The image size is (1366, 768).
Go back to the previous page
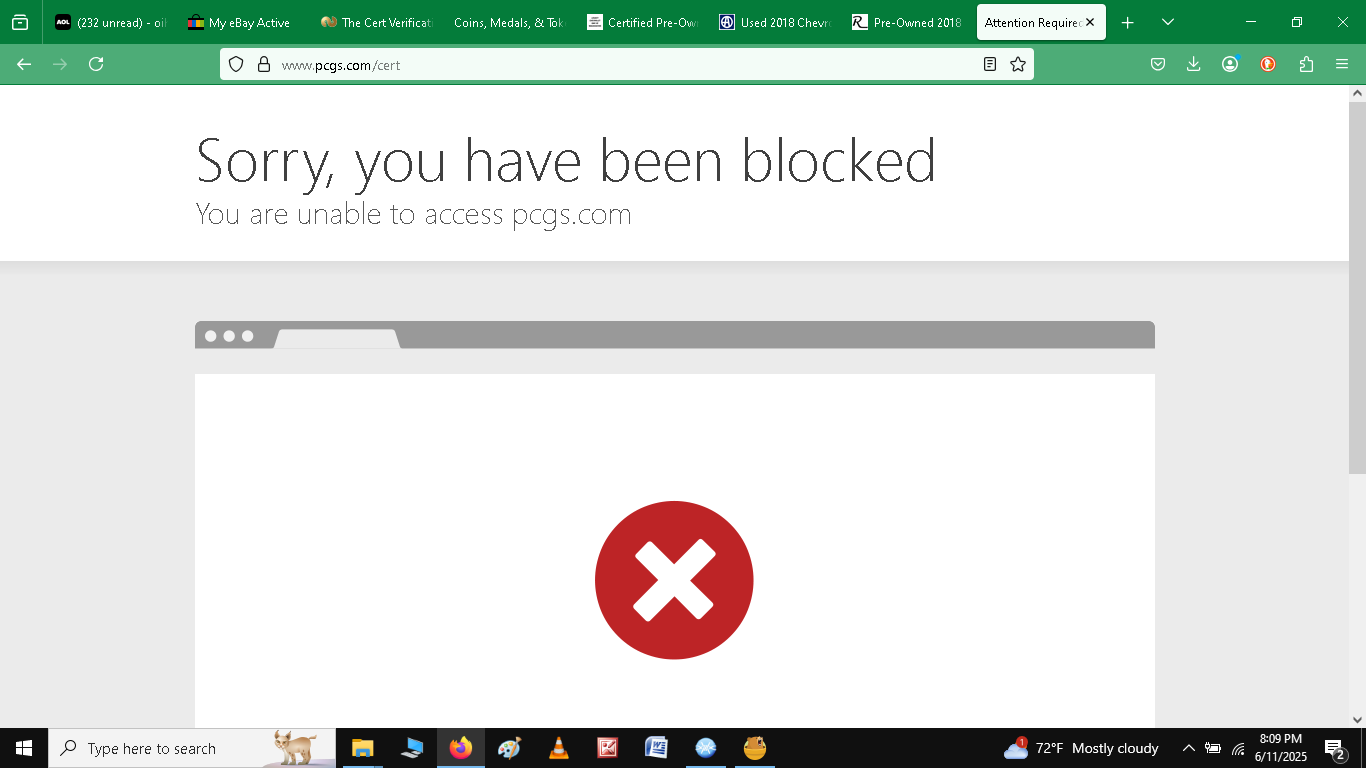pyautogui.click(x=24, y=64)
